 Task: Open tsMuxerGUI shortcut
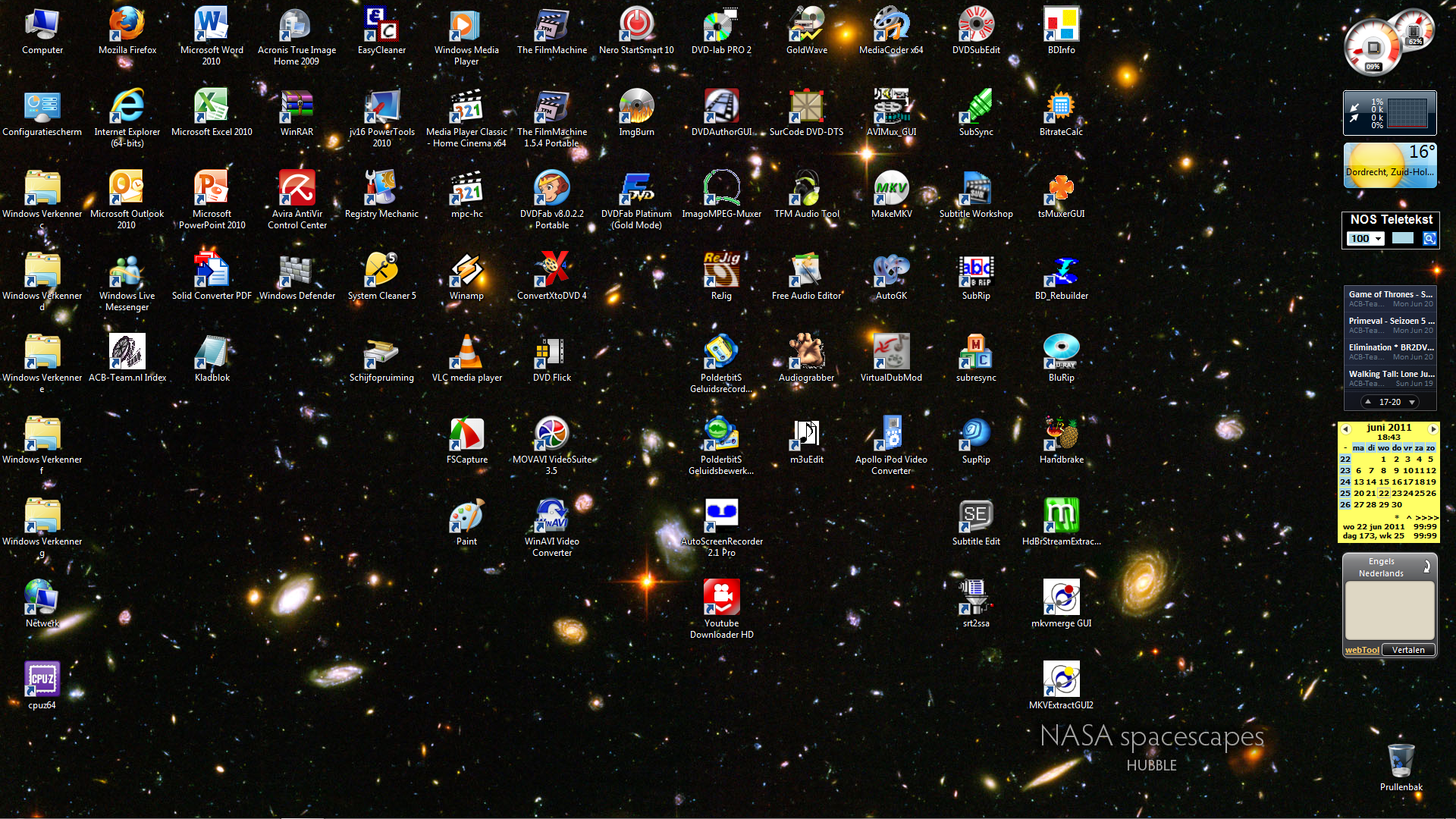pyautogui.click(x=1061, y=195)
